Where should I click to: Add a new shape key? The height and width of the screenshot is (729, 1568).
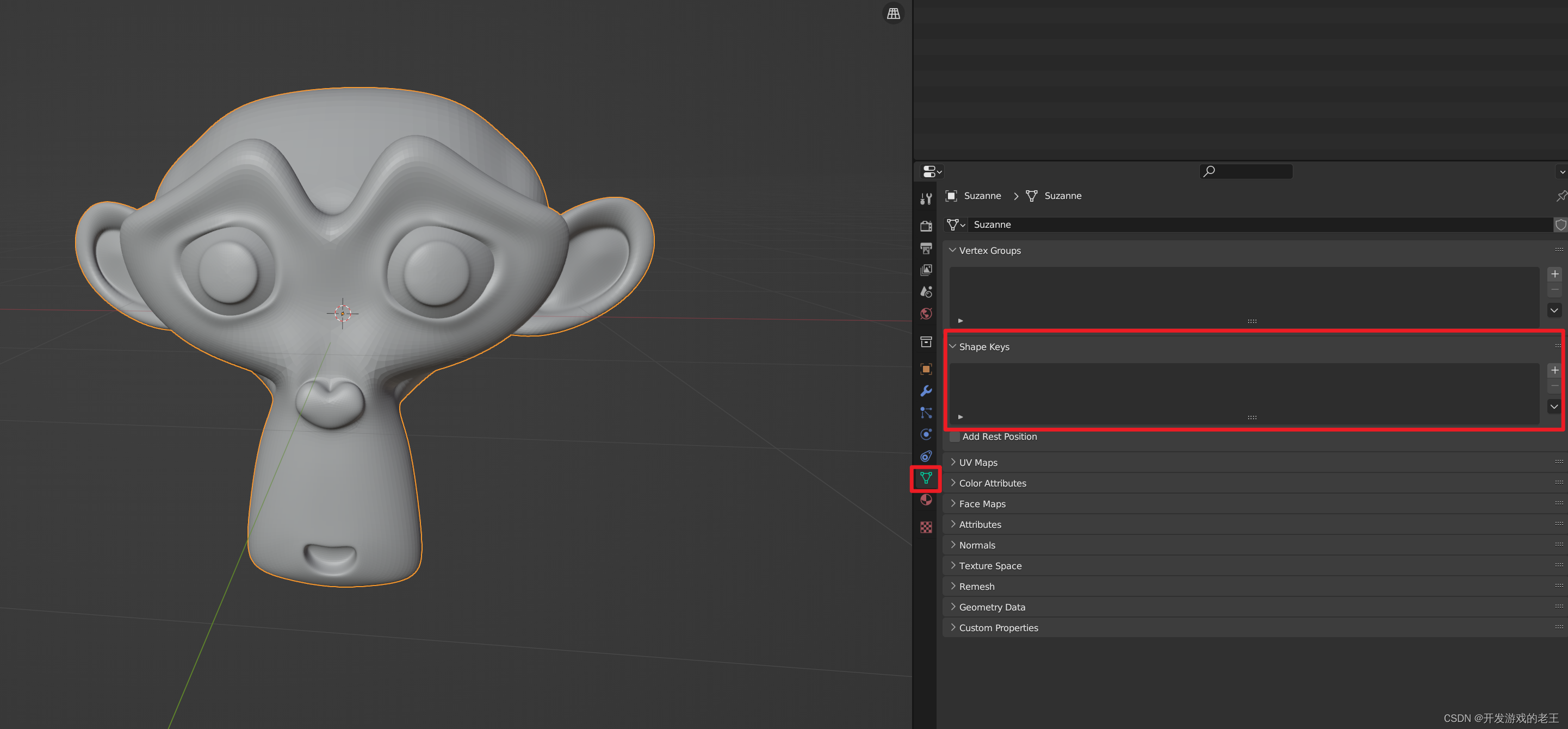pyautogui.click(x=1554, y=370)
